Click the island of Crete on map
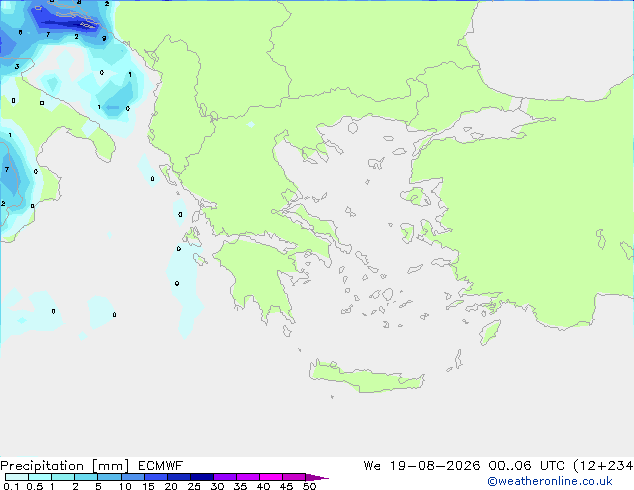Image resolution: width=634 pixels, height=490 pixels. point(367,378)
